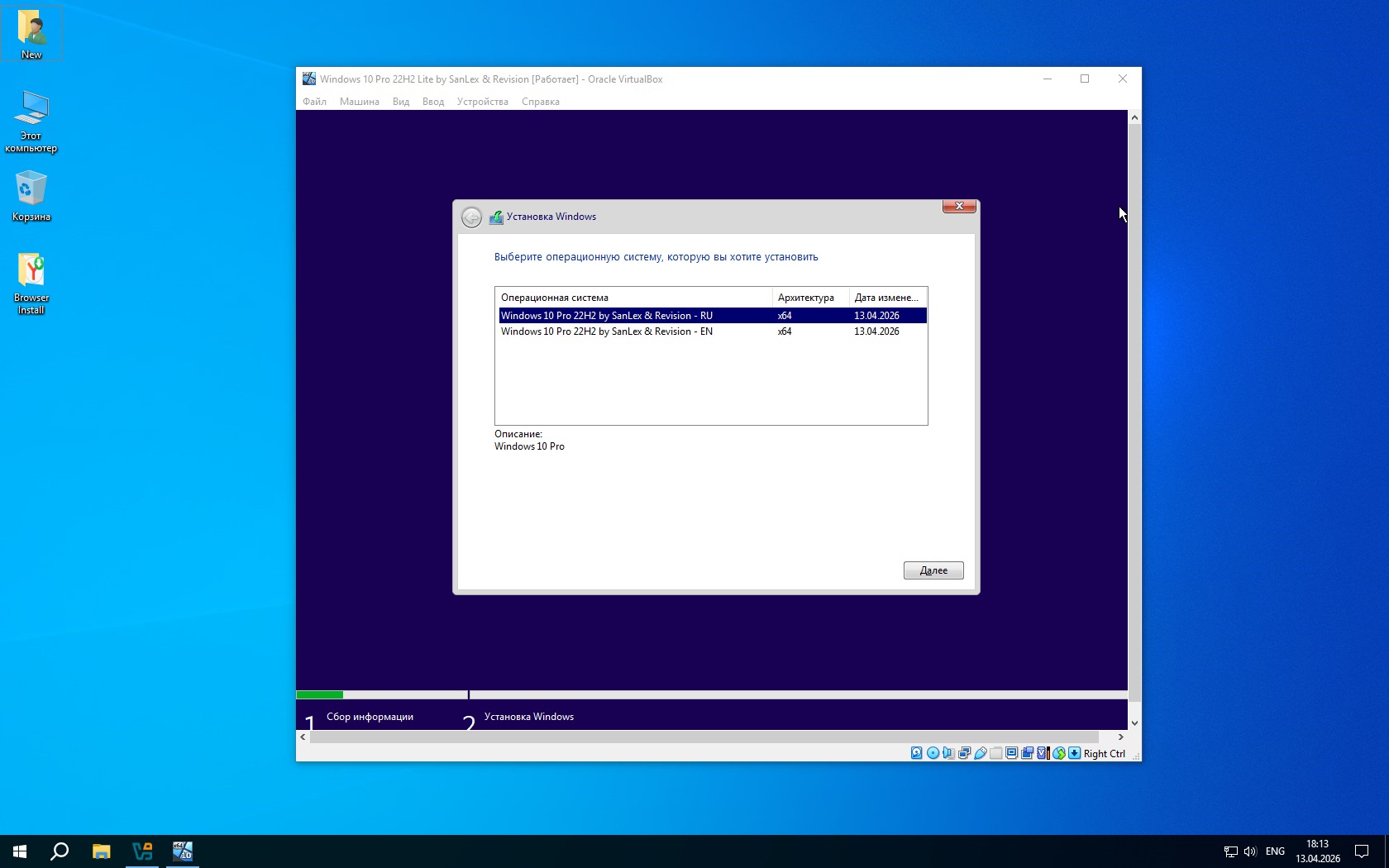Open the network adapters status icon
1389x868 pixels.
[964, 753]
